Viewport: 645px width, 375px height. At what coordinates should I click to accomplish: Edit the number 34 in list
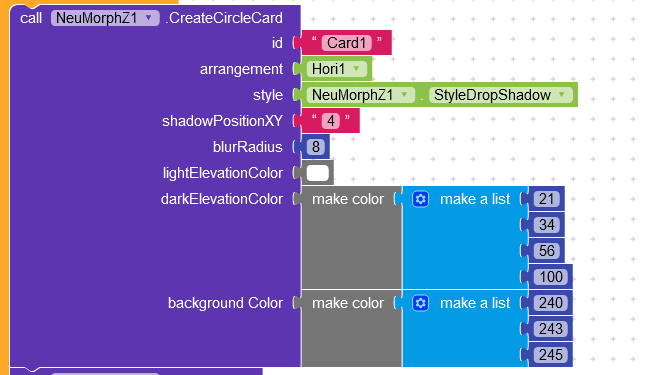546,225
